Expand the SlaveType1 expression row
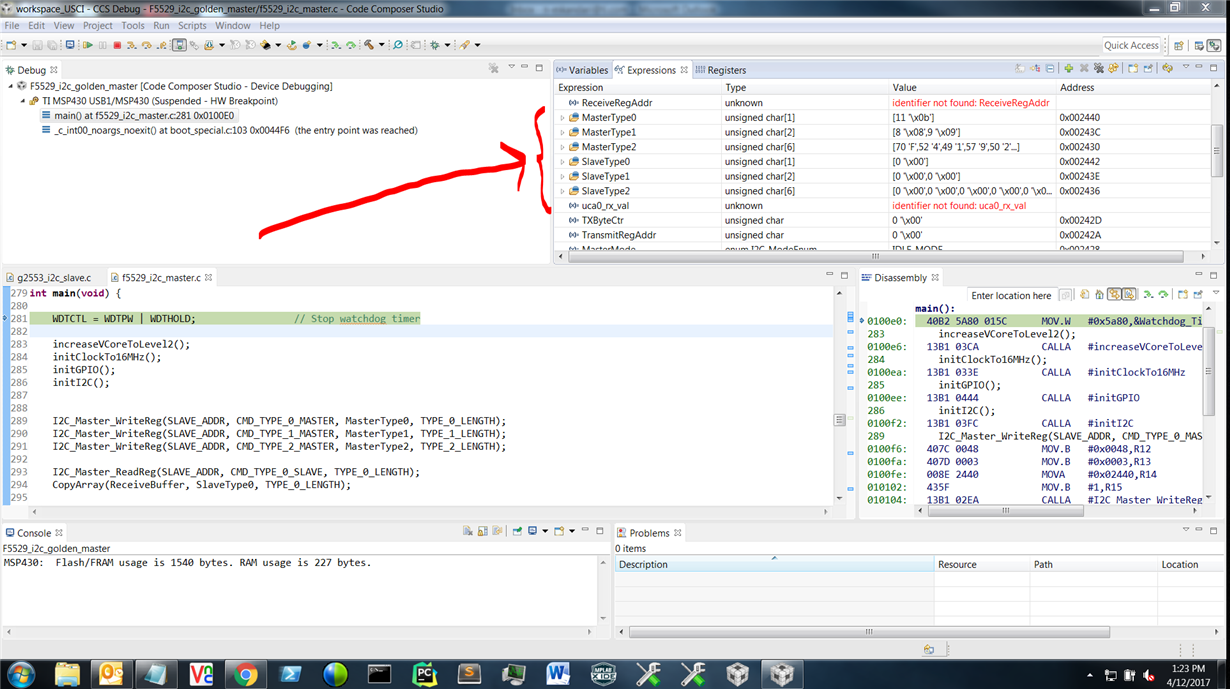This screenshot has height=689, width=1230. 562,176
